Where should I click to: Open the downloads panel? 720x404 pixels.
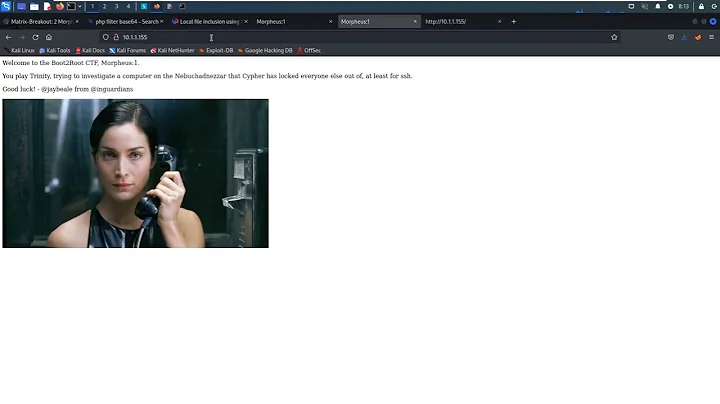tap(684, 37)
